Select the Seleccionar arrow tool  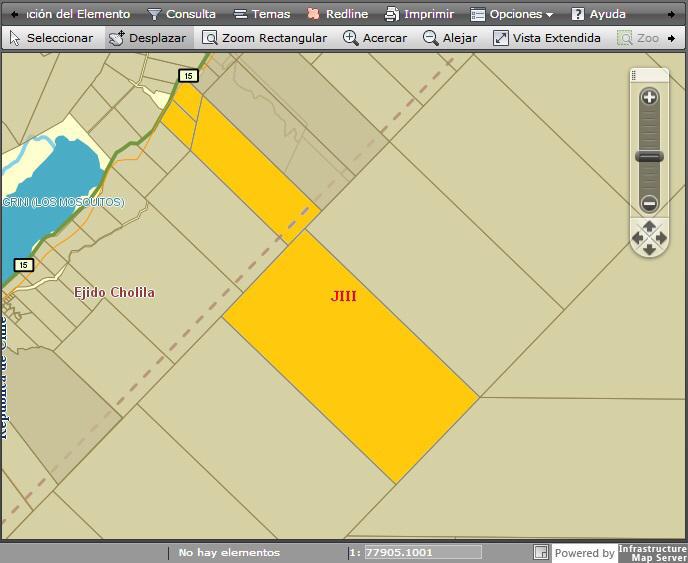[51, 38]
